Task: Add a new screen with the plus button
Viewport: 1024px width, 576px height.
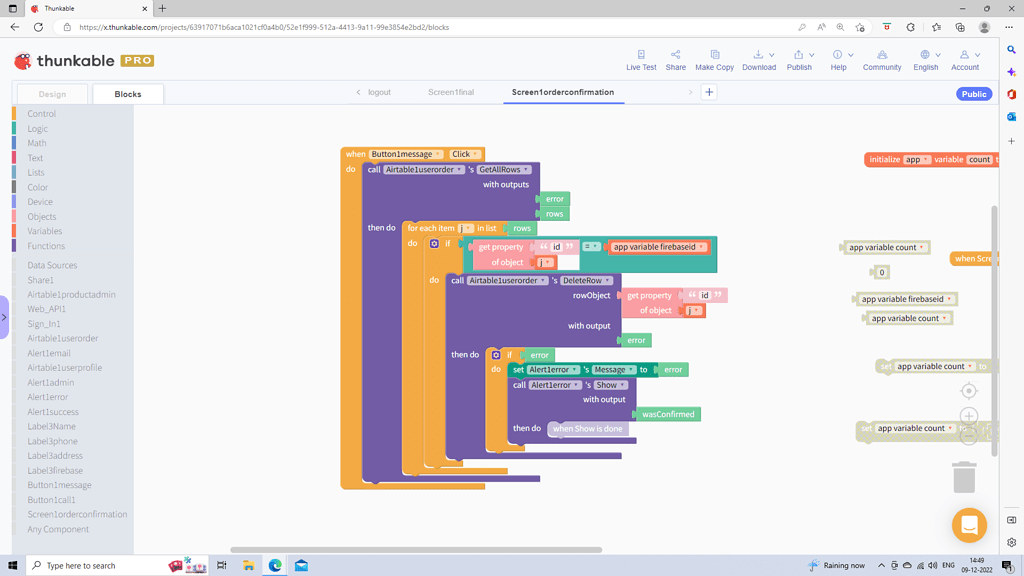Action: click(708, 92)
